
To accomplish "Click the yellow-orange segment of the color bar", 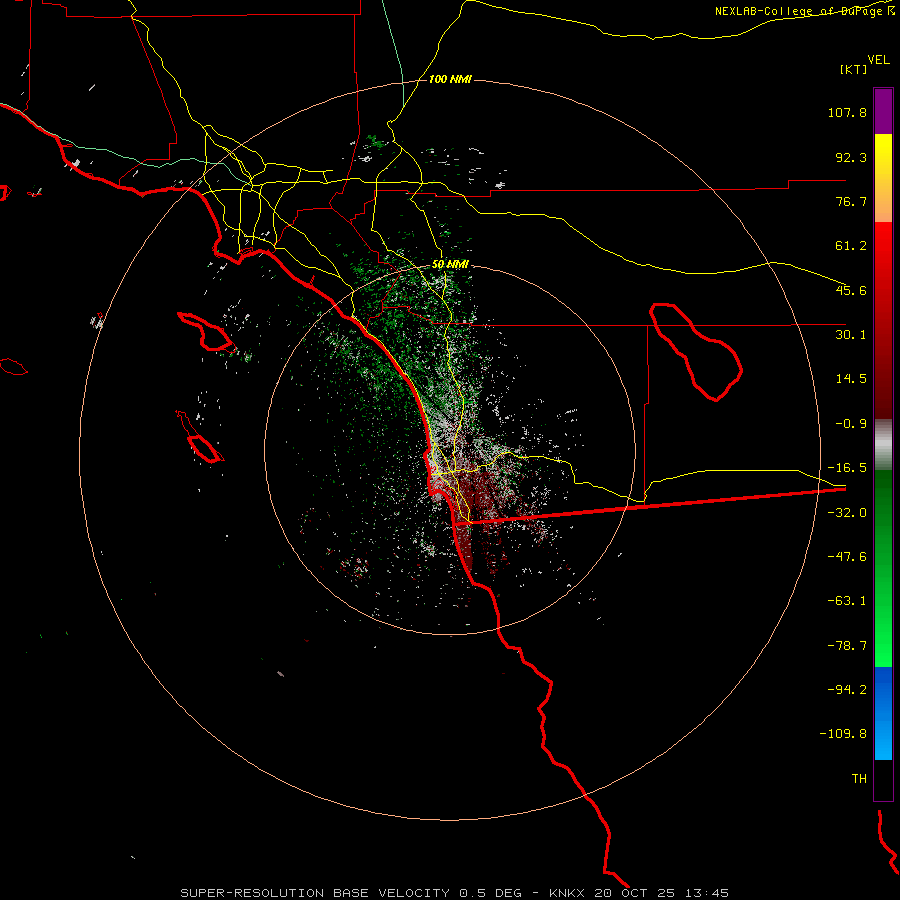I will (x=883, y=178).
